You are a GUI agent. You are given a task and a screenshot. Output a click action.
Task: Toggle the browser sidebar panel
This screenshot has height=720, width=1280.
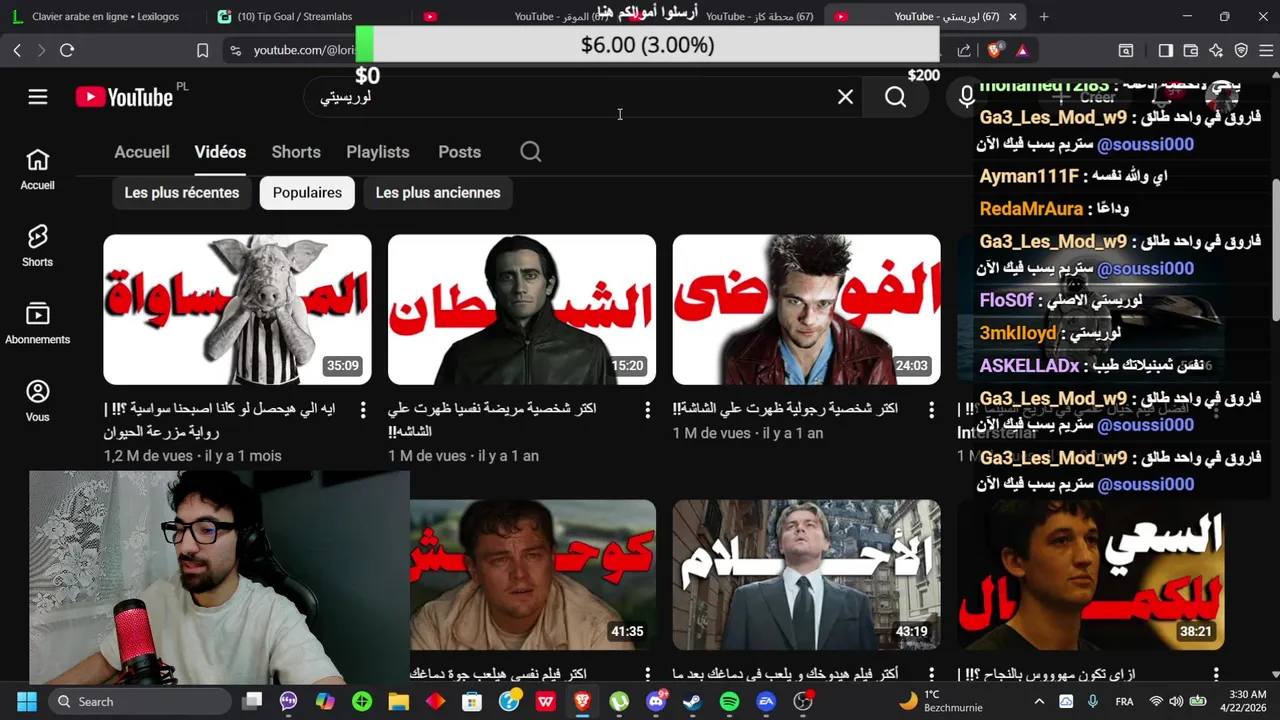[x=1166, y=50]
